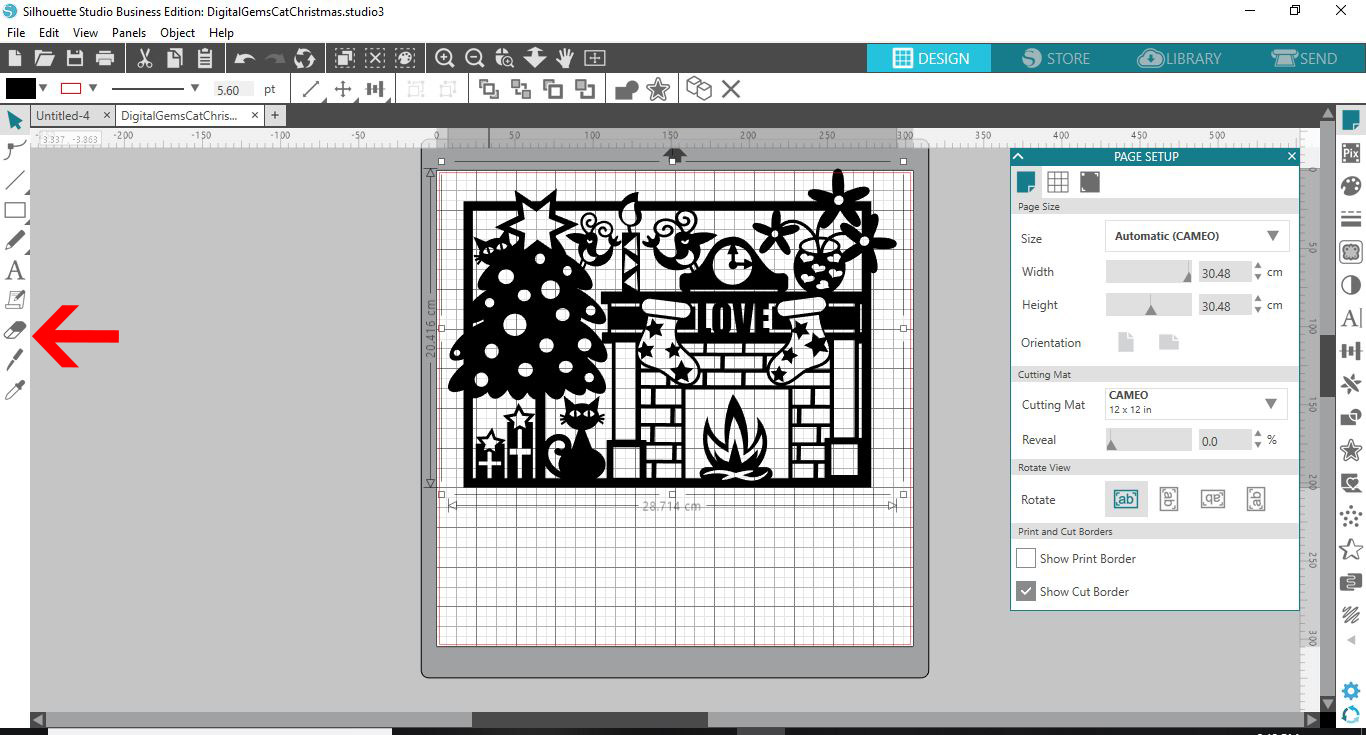Image resolution: width=1366 pixels, height=735 pixels.
Task: Switch to the Untitled-4 tab
Action: (x=63, y=116)
